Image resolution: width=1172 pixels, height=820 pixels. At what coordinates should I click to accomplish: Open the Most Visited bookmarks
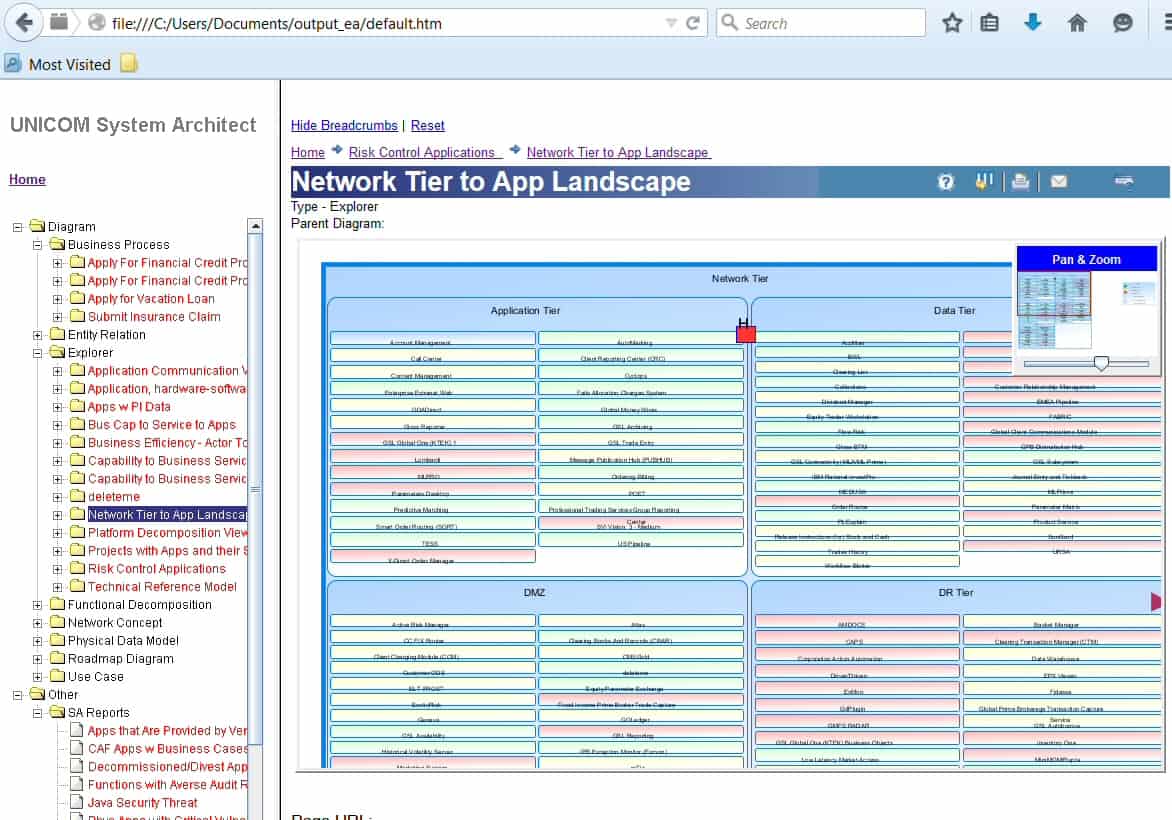[58, 64]
